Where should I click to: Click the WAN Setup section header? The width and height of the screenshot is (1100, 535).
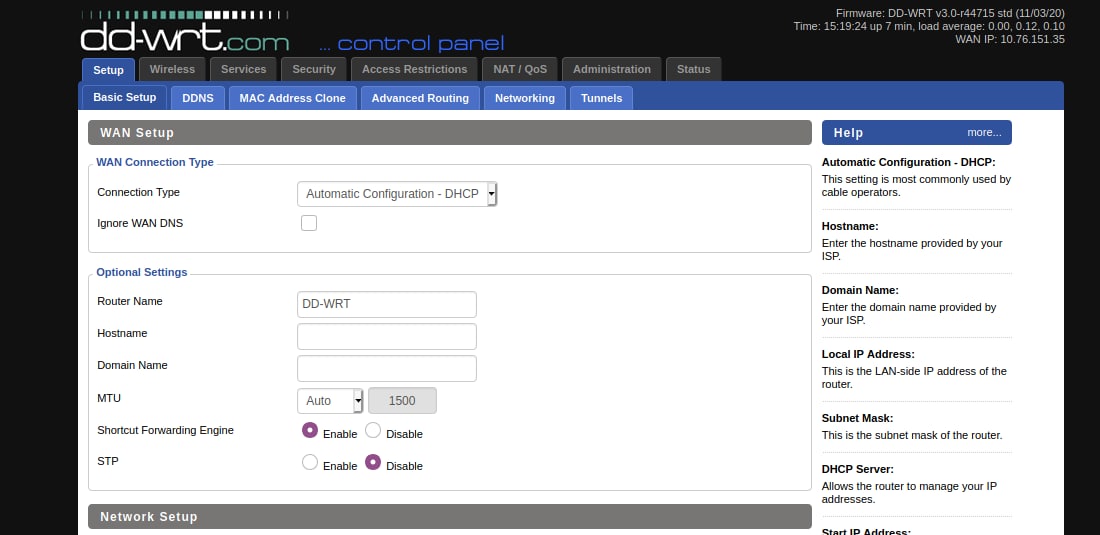click(450, 133)
